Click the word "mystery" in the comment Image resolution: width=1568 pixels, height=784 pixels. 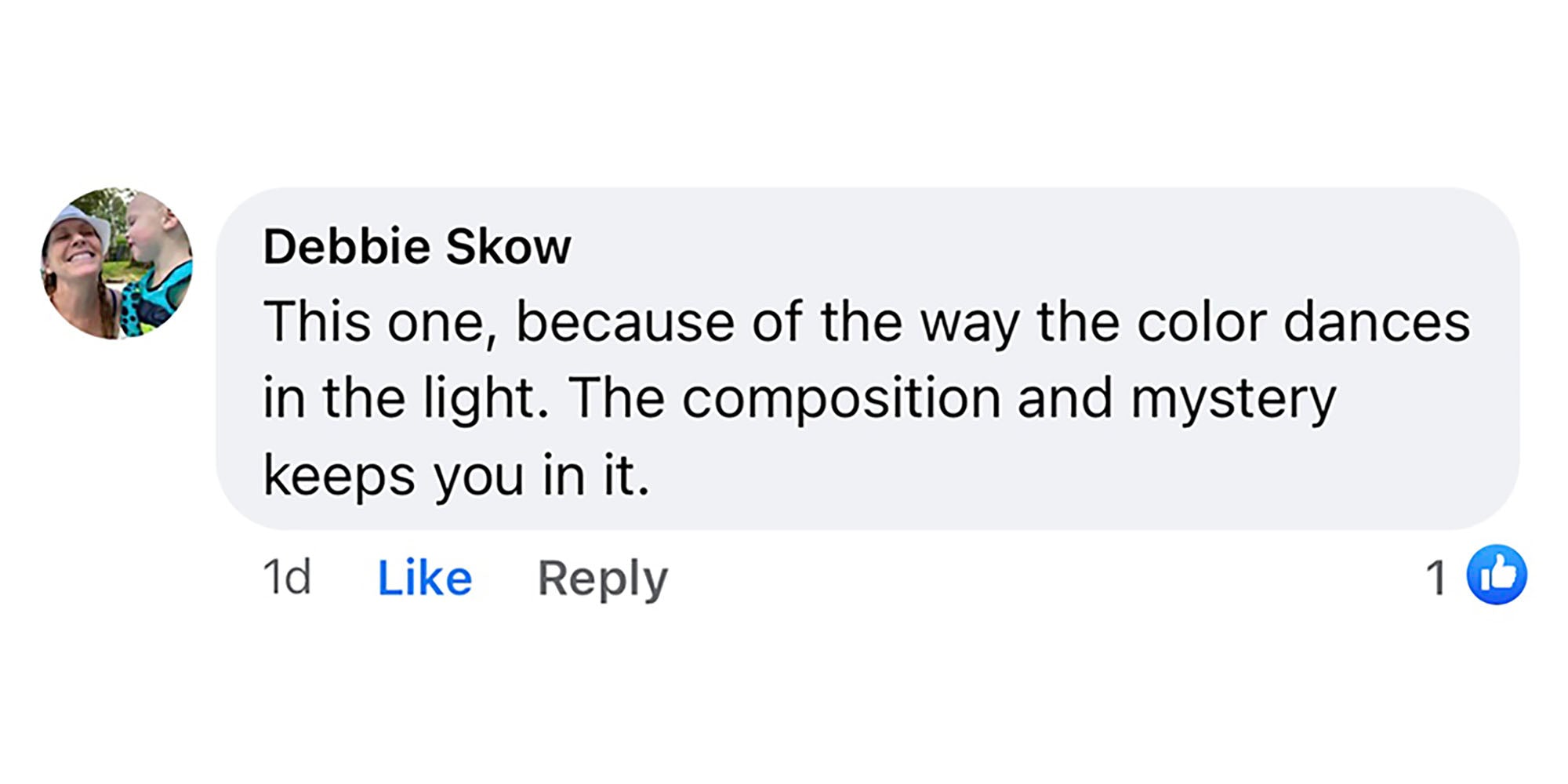1232,400
